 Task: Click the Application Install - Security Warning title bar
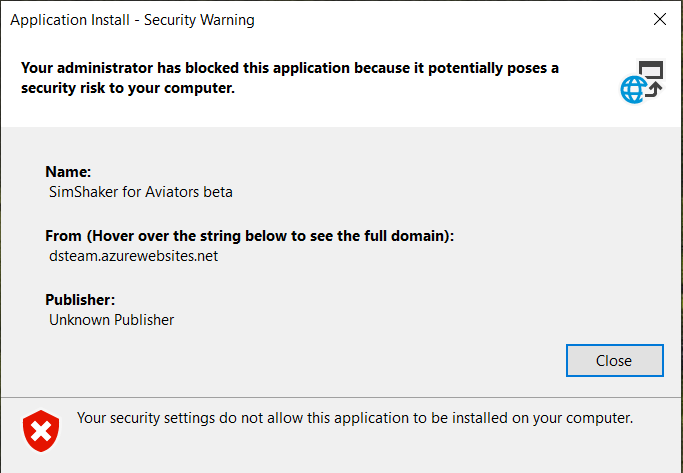tap(132, 20)
